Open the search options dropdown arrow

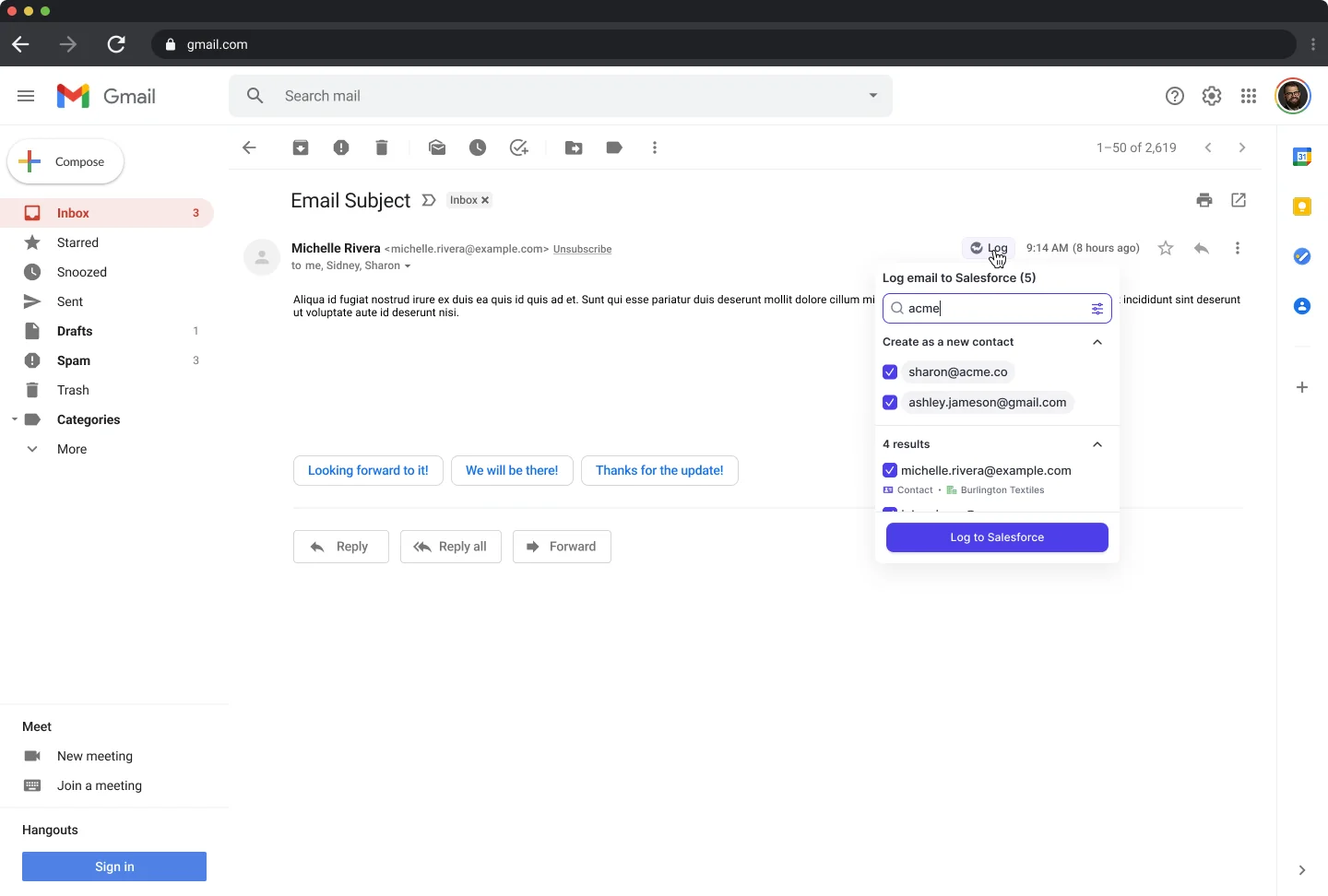tap(873, 96)
